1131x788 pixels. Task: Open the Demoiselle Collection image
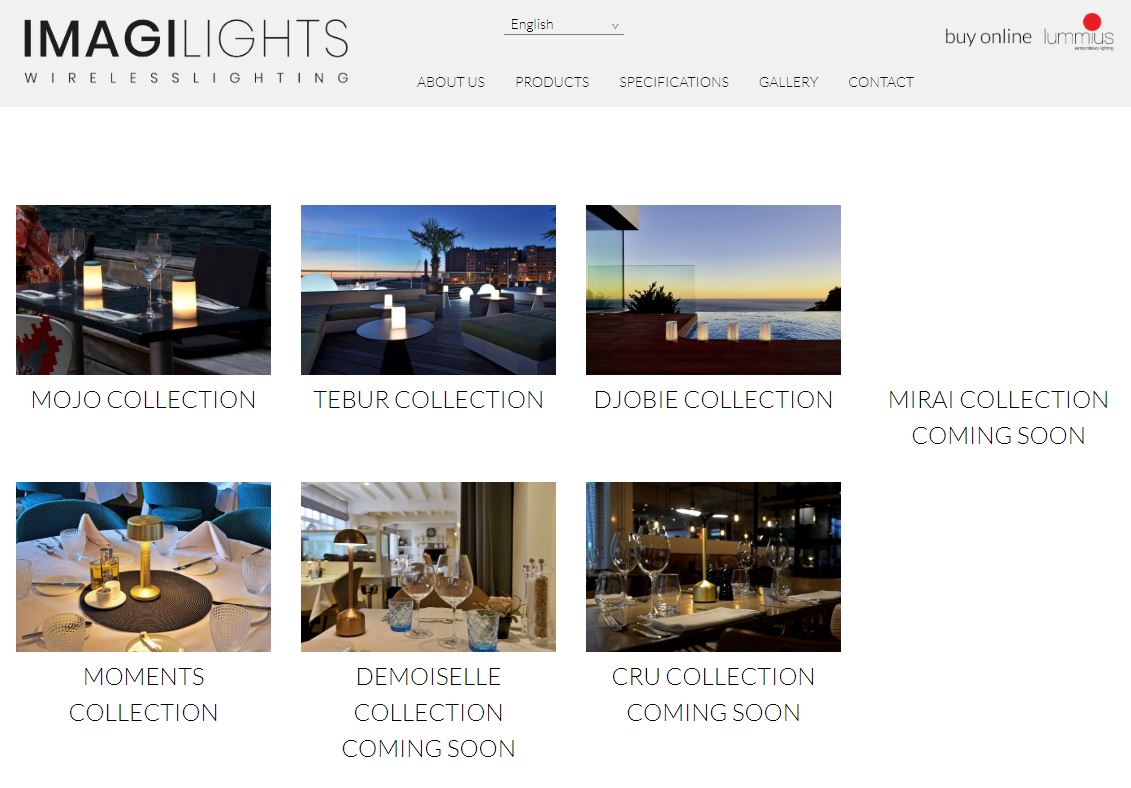tap(428, 567)
